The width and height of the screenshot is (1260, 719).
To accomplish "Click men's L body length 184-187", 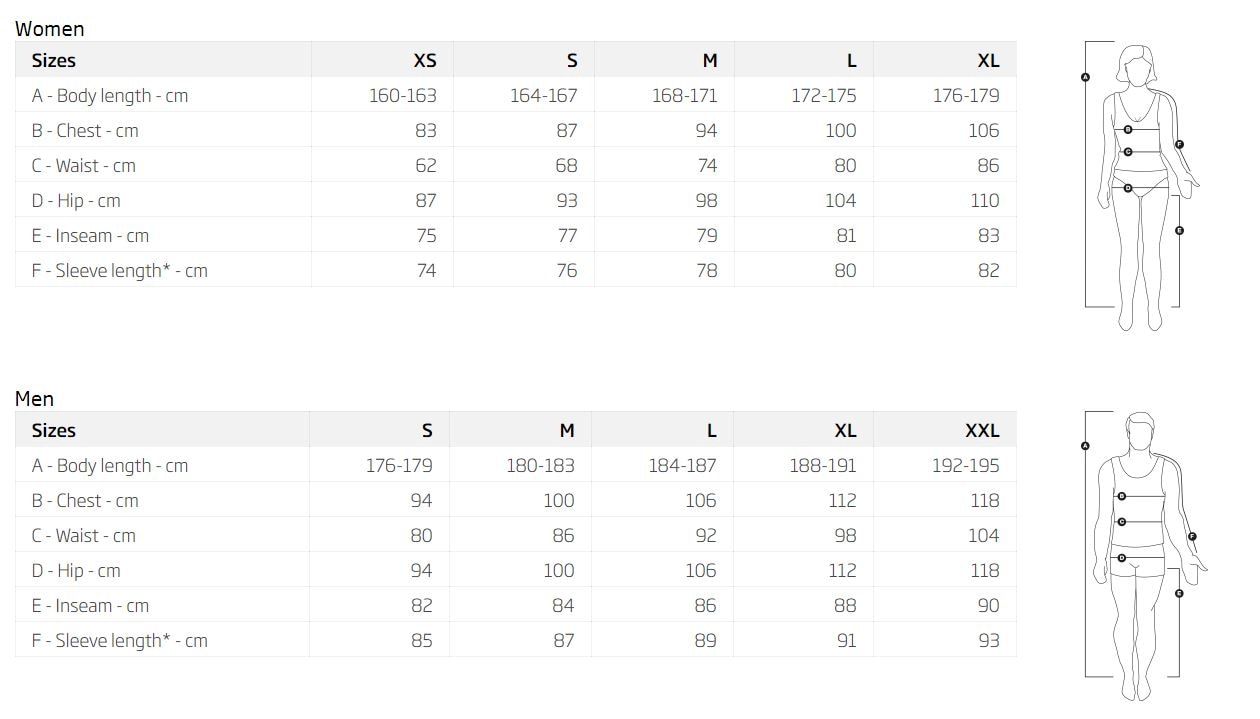I will (x=683, y=466).
